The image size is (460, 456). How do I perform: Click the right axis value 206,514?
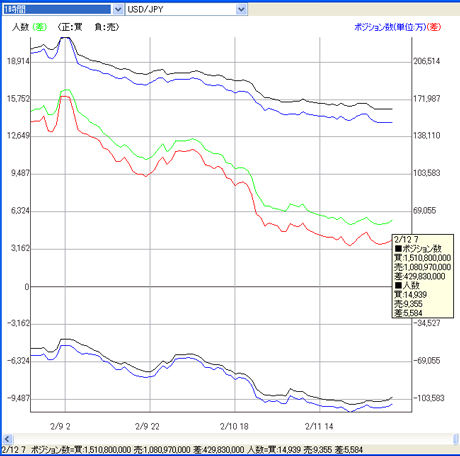point(427,61)
